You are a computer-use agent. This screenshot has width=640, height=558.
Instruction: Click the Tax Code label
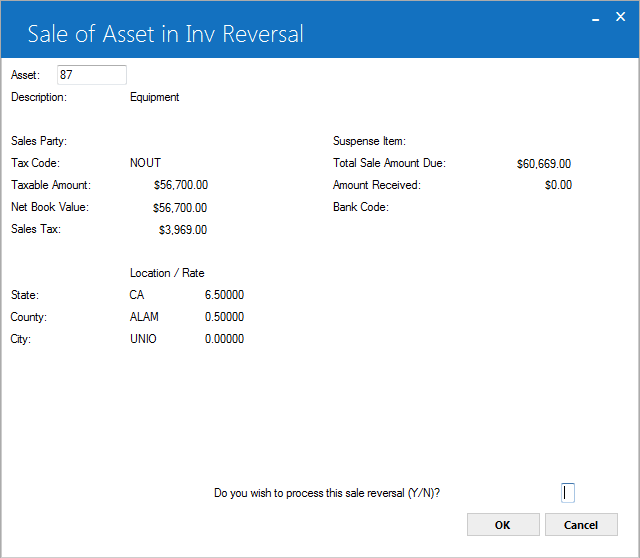pos(35,163)
